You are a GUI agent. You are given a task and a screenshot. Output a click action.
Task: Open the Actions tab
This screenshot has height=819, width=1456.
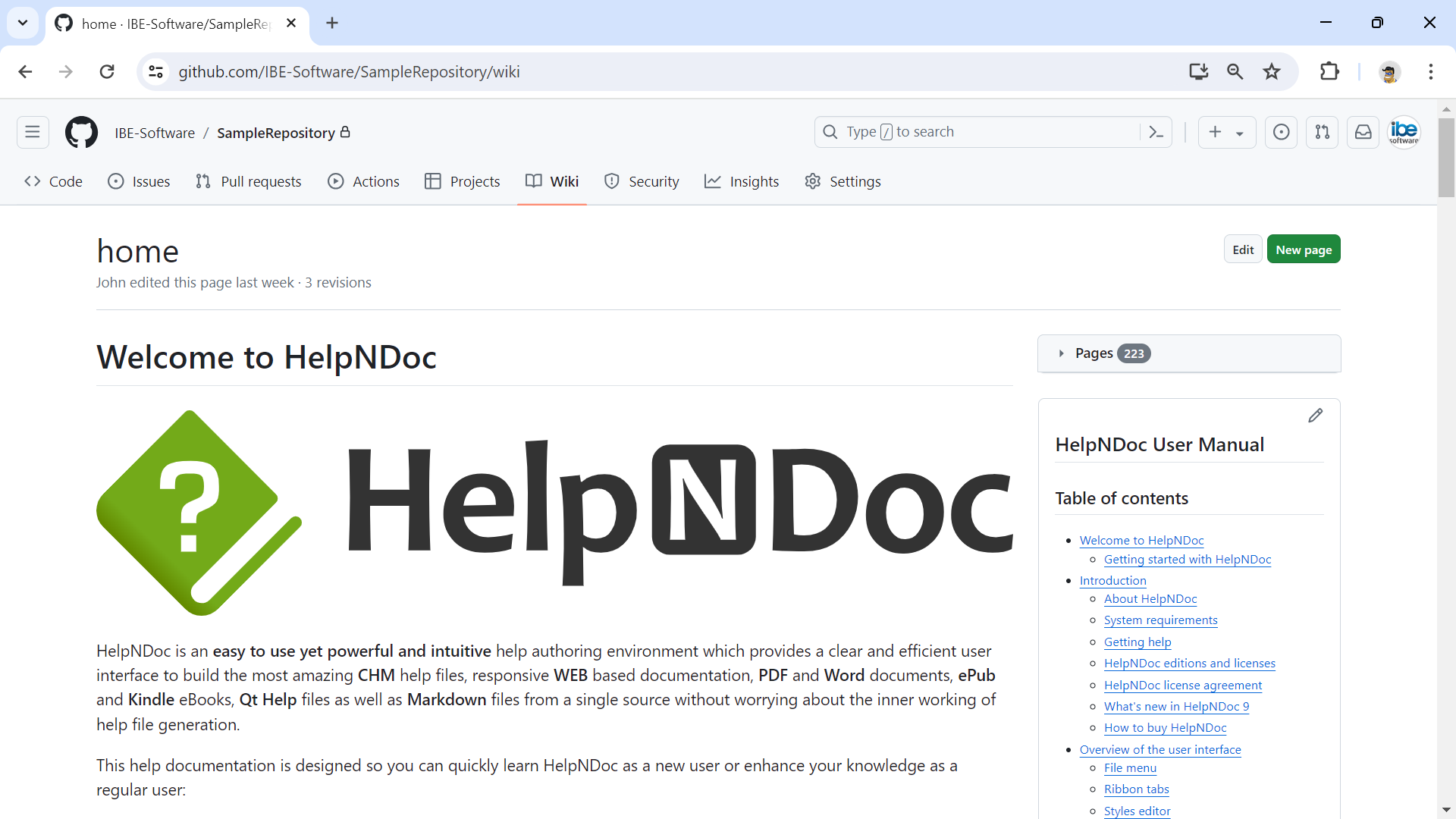[363, 181]
